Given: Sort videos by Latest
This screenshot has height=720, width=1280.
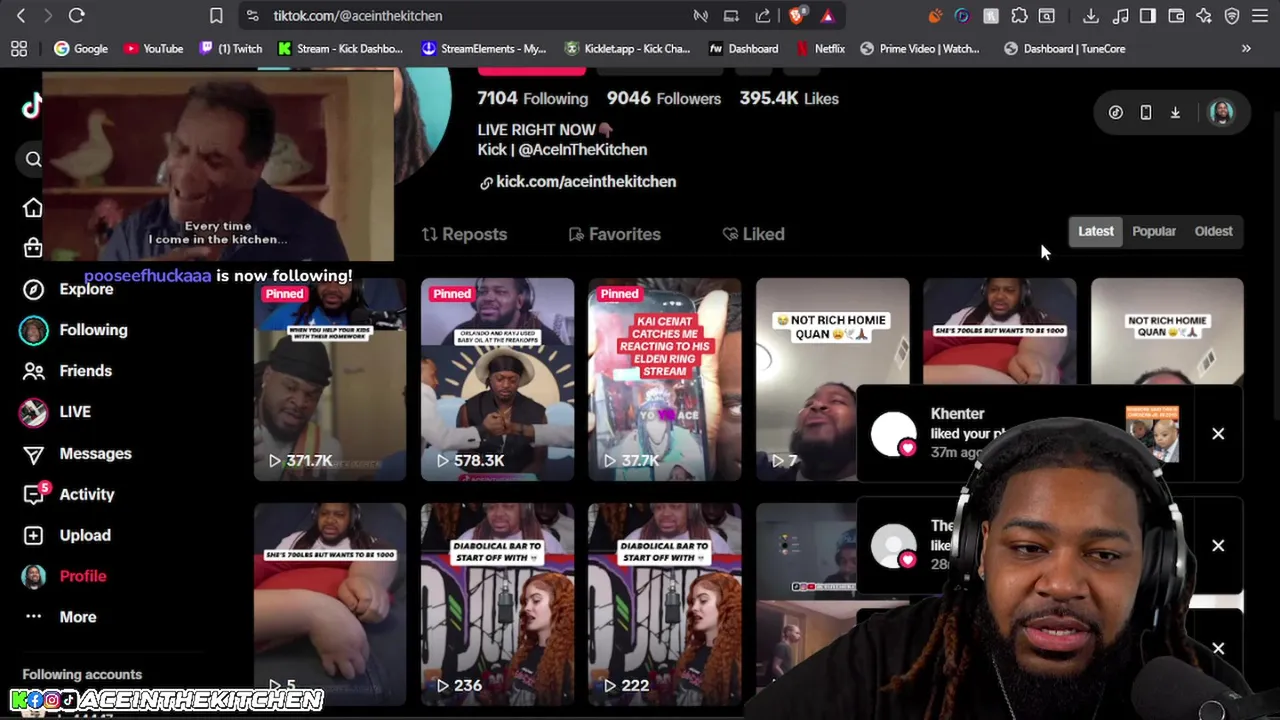Looking at the screenshot, I should pyautogui.click(x=1095, y=231).
